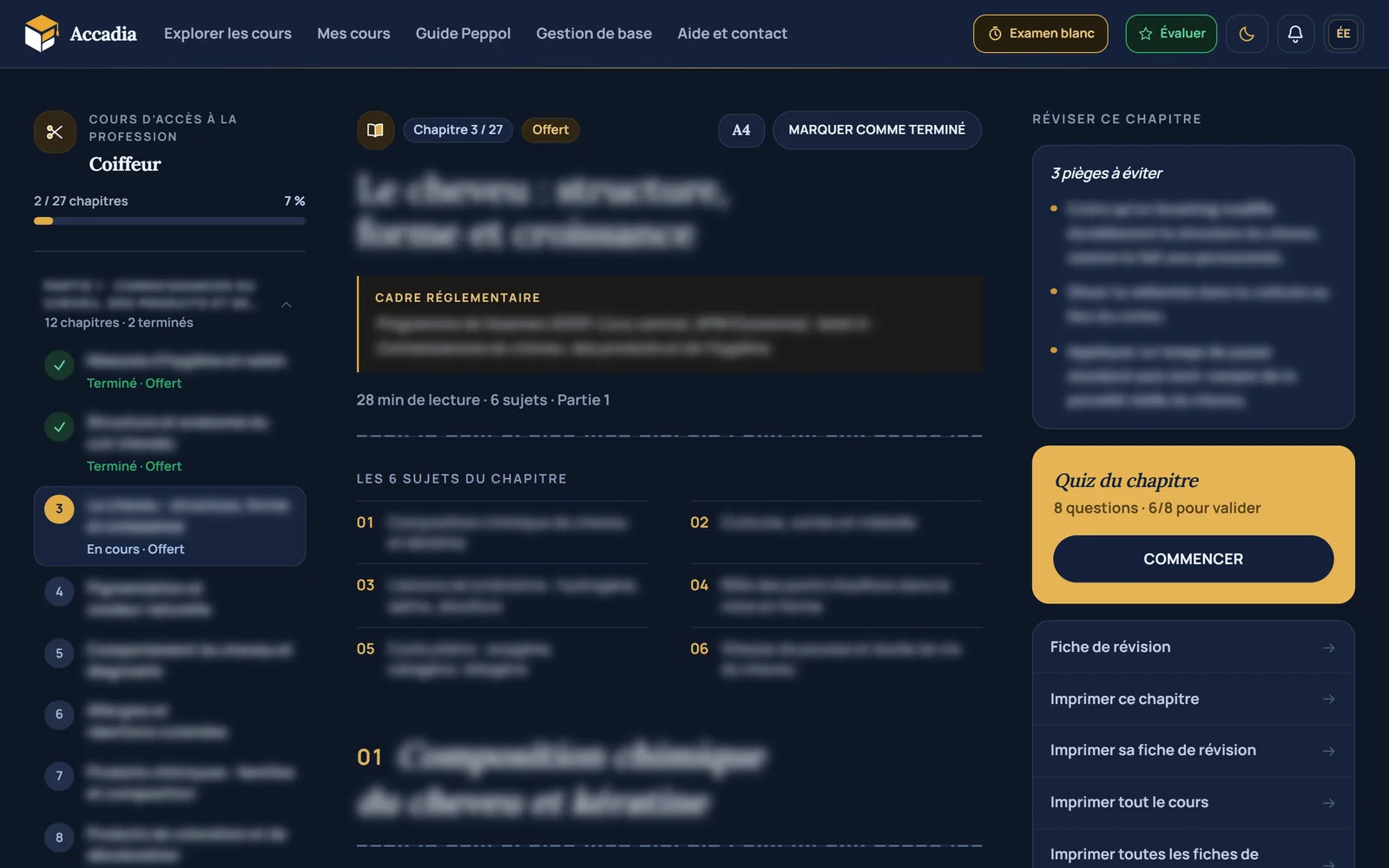Jump to subject 05 in chapter list

point(502,659)
